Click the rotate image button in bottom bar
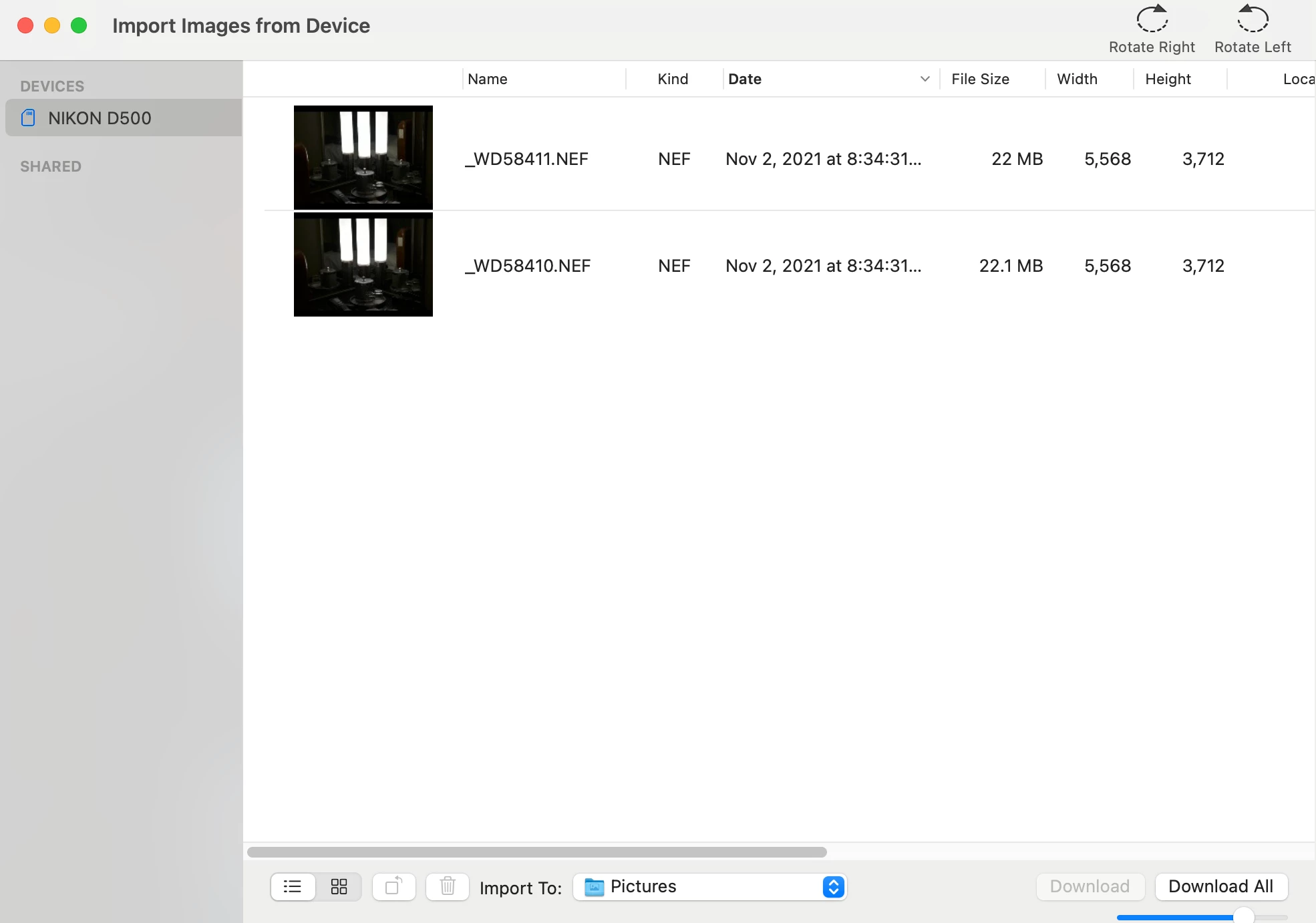Viewport: 1316px width, 923px height. point(394,887)
